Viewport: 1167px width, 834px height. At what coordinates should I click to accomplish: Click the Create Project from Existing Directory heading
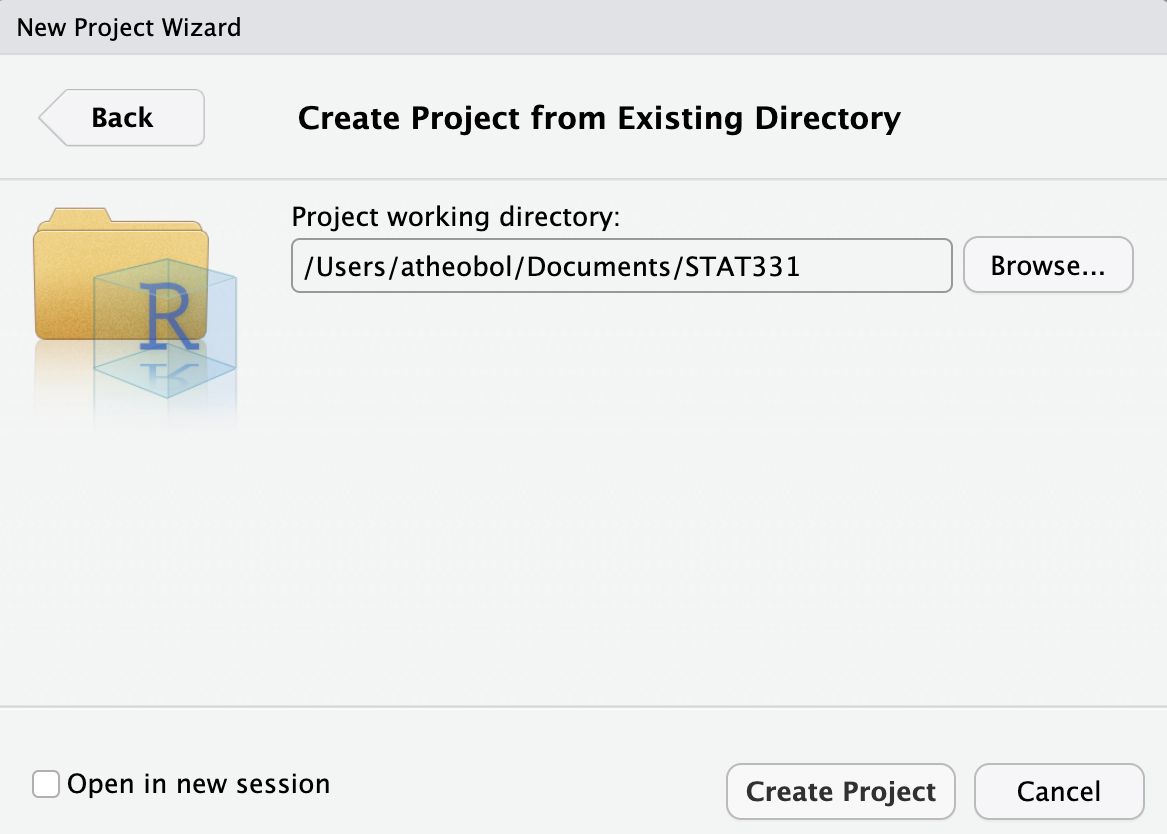click(x=598, y=117)
